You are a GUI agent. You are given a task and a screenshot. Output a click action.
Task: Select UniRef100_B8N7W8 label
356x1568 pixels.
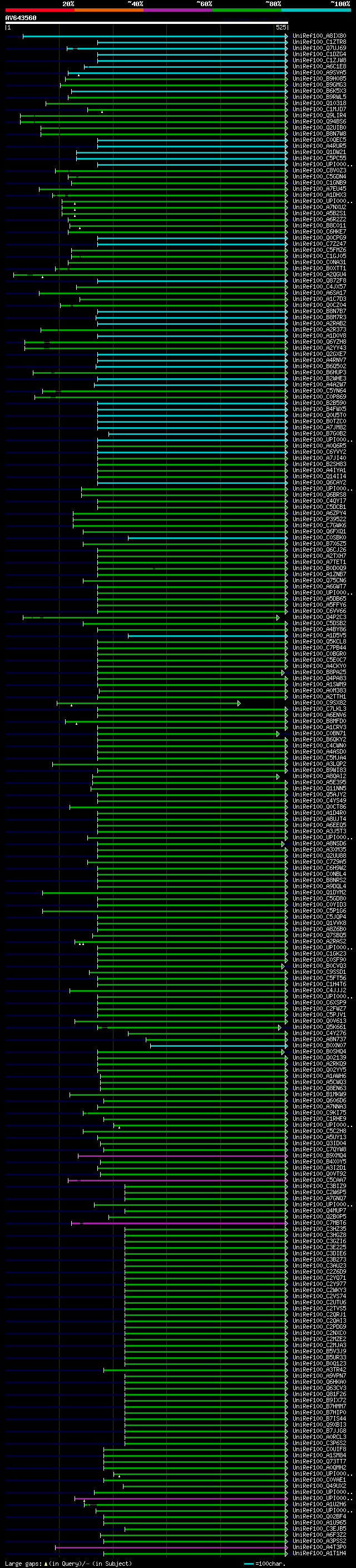[319, 135]
